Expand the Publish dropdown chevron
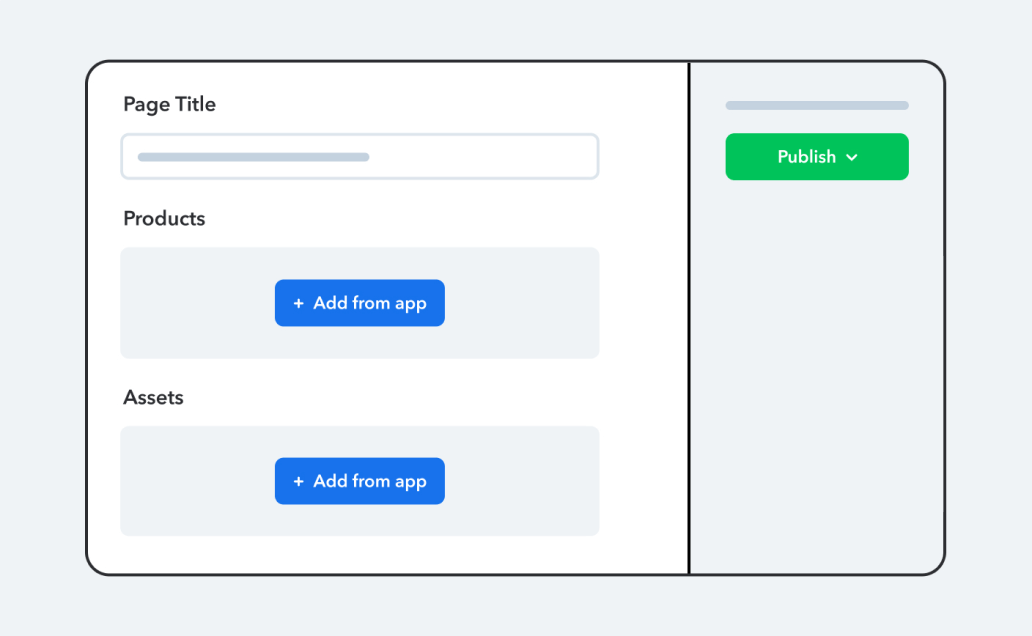This screenshot has height=636, width=1032. tap(852, 157)
